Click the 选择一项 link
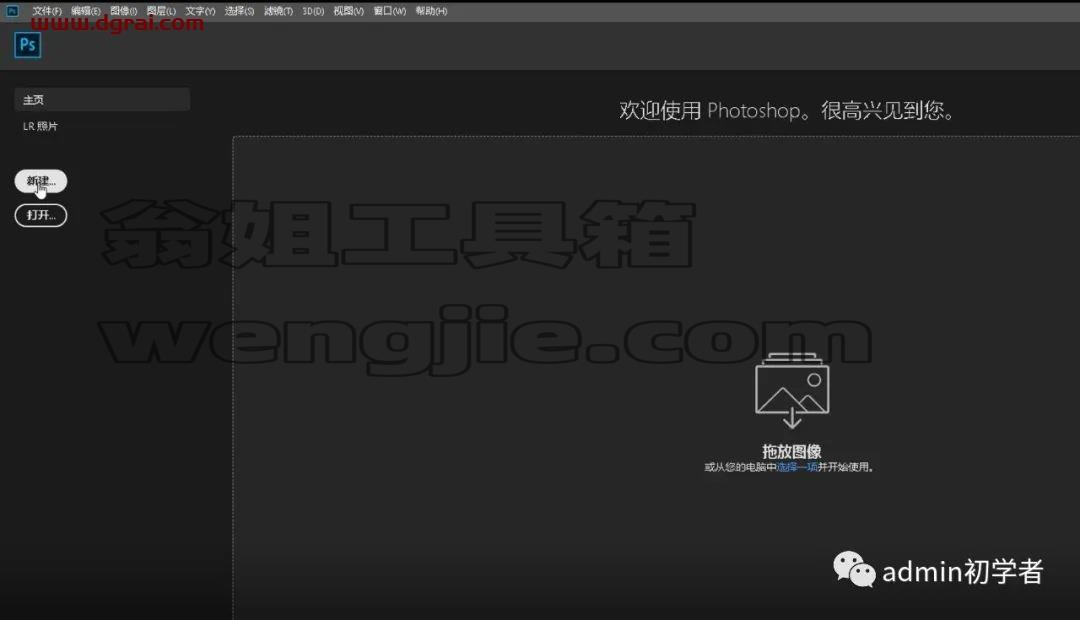Viewport: 1080px width, 620px height. click(x=797, y=467)
